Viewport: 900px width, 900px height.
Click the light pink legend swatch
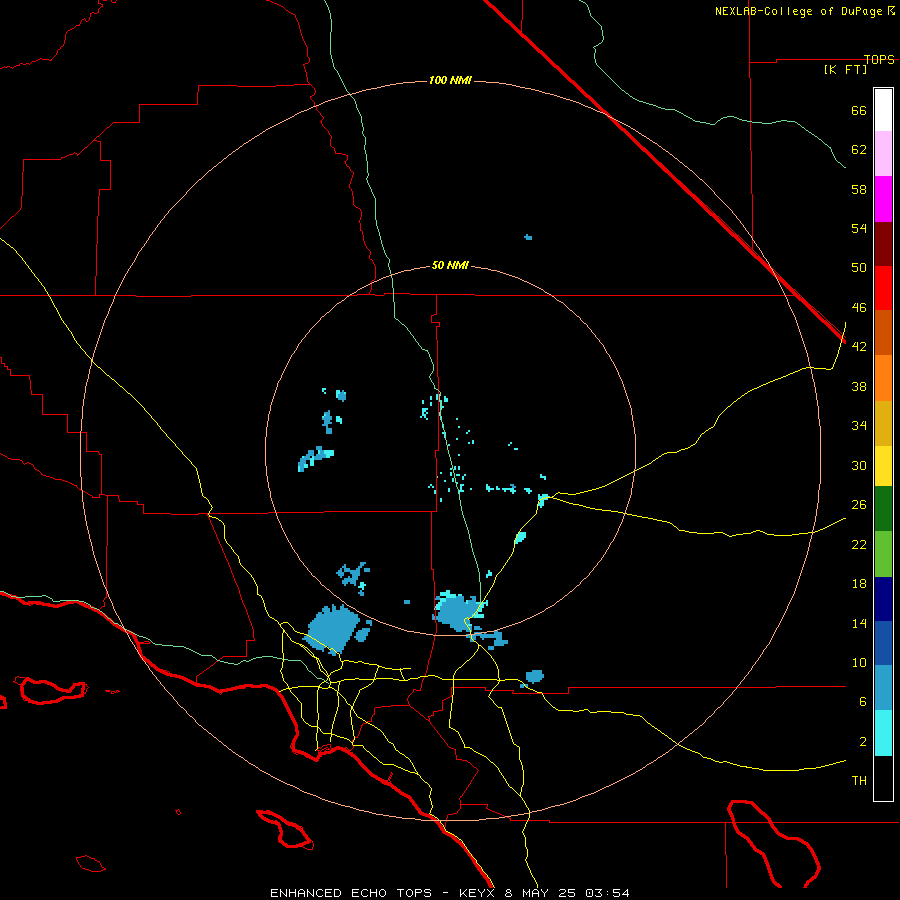883,153
